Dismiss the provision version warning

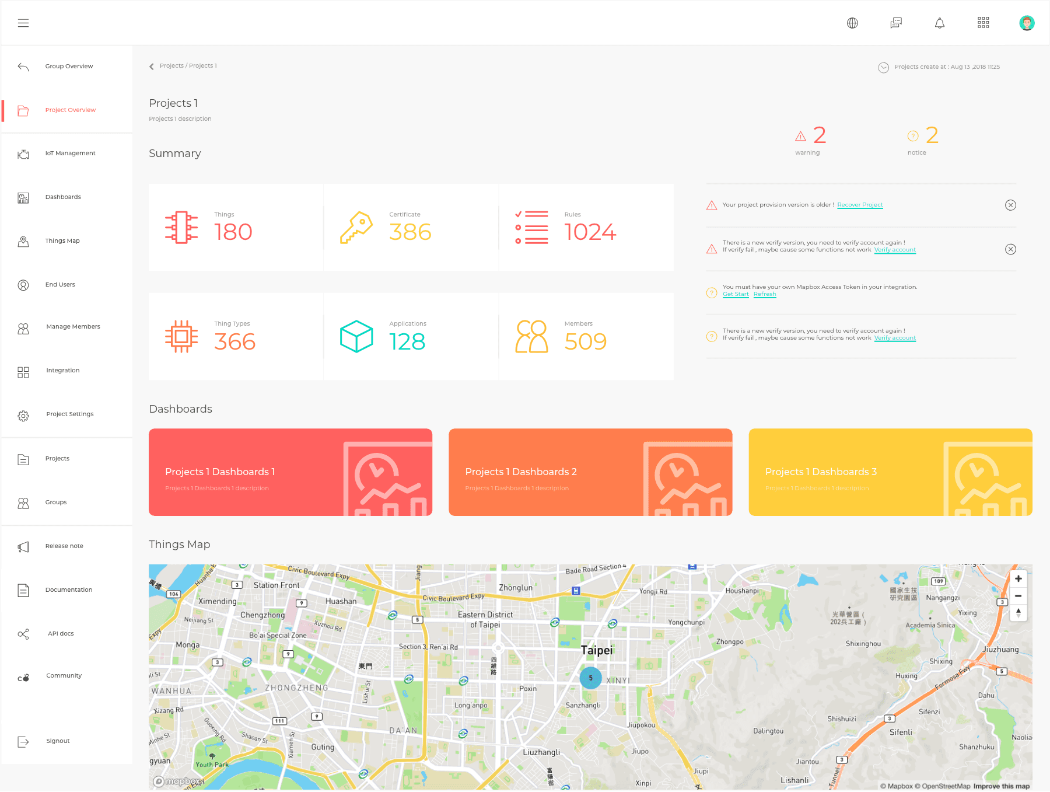click(1010, 205)
